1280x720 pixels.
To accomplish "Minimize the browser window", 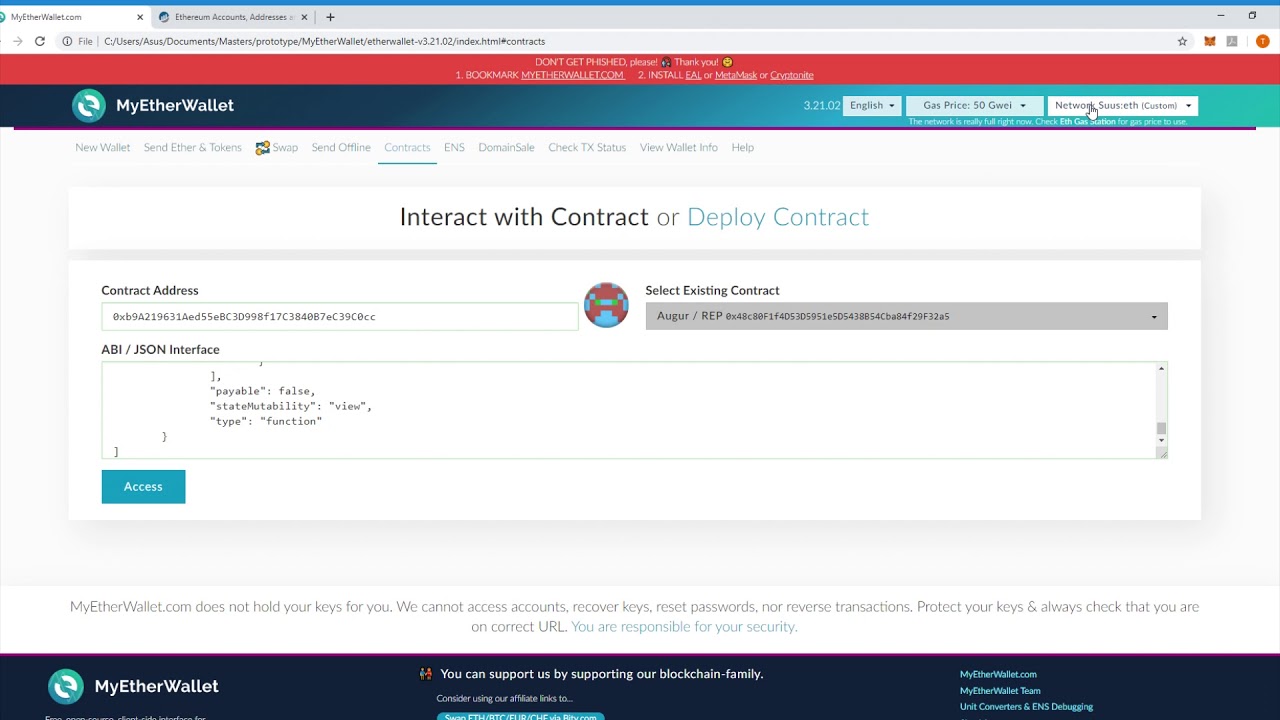I will pyautogui.click(x=1221, y=16).
